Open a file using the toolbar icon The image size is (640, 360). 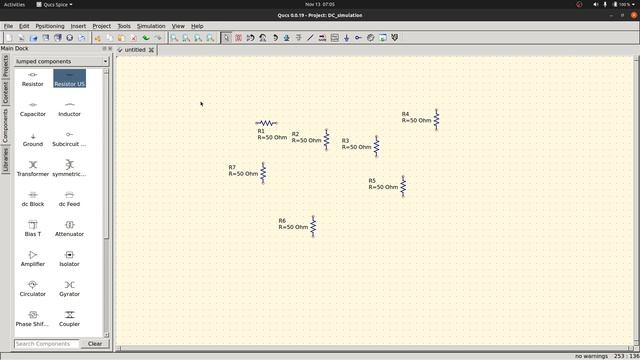(33, 38)
